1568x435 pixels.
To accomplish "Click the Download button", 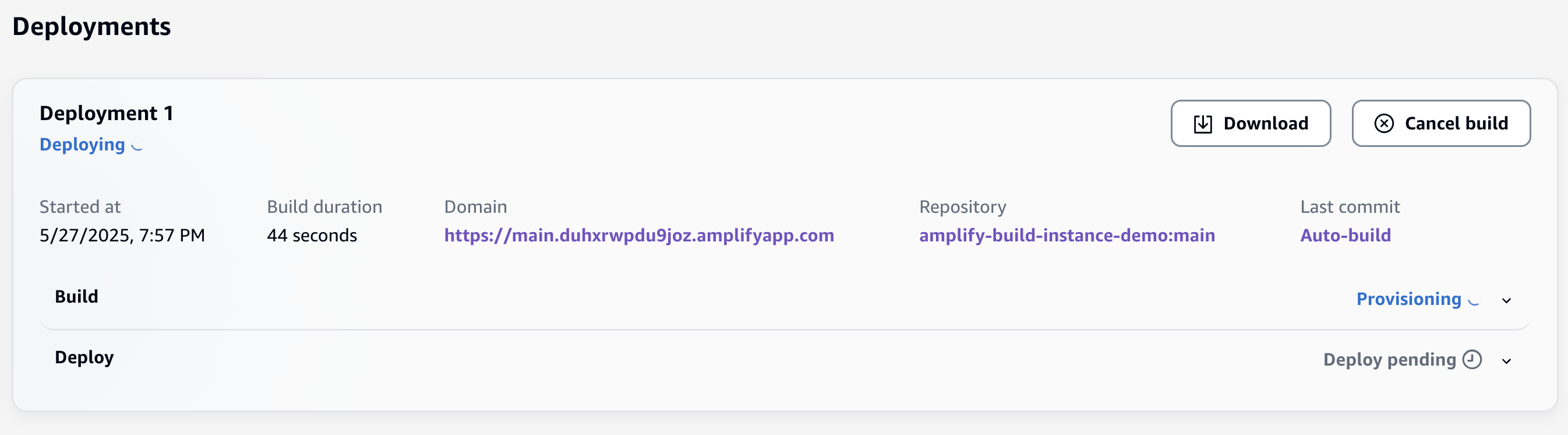I will point(1251,123).
